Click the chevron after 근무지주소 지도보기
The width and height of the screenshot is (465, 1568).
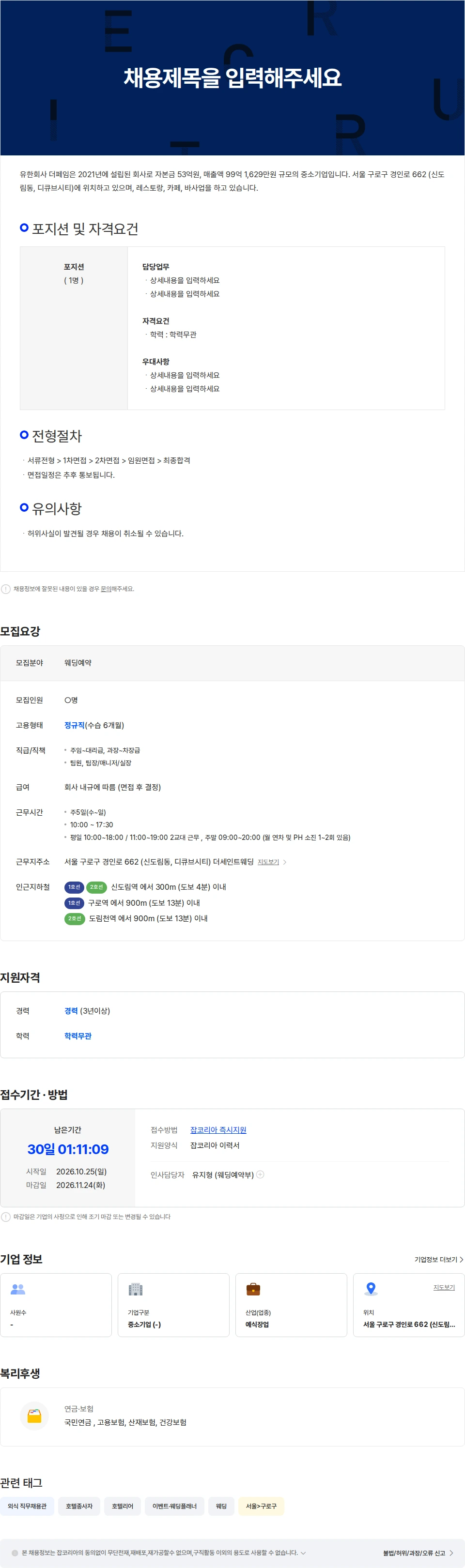pyautogui.click(x=285, y=862)
